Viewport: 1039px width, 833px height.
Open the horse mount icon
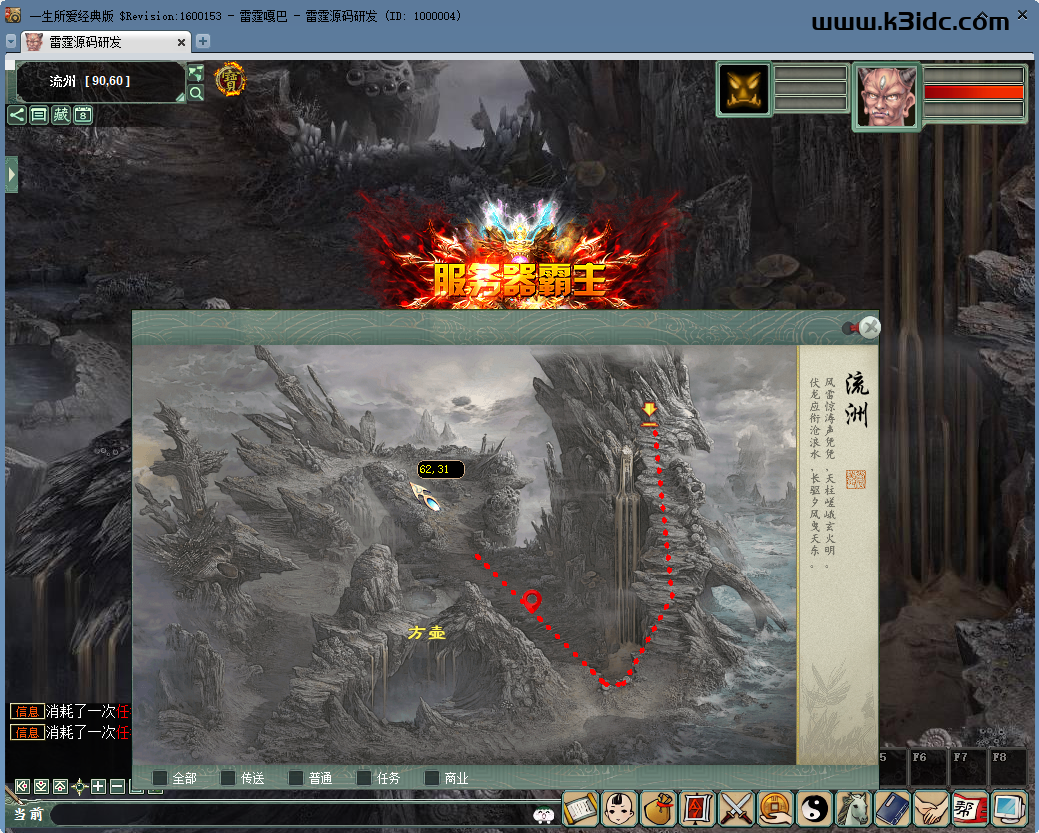pyautogui.click(x=854, y=808)
